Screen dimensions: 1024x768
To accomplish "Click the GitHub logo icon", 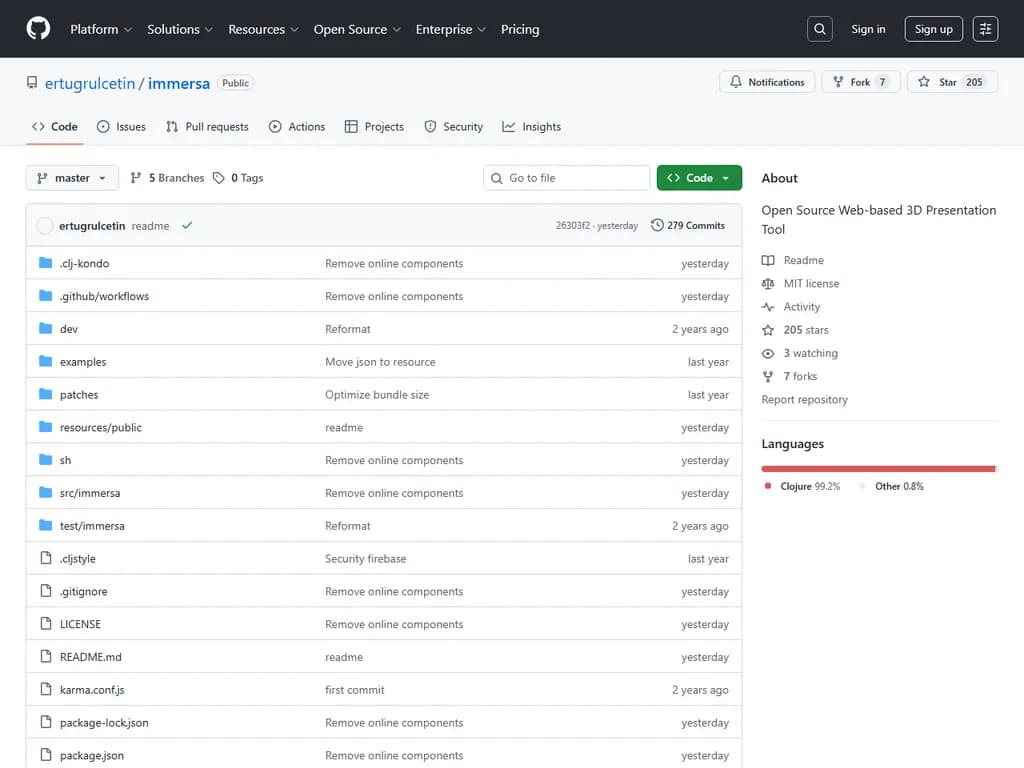I will (x=38, y=29).
